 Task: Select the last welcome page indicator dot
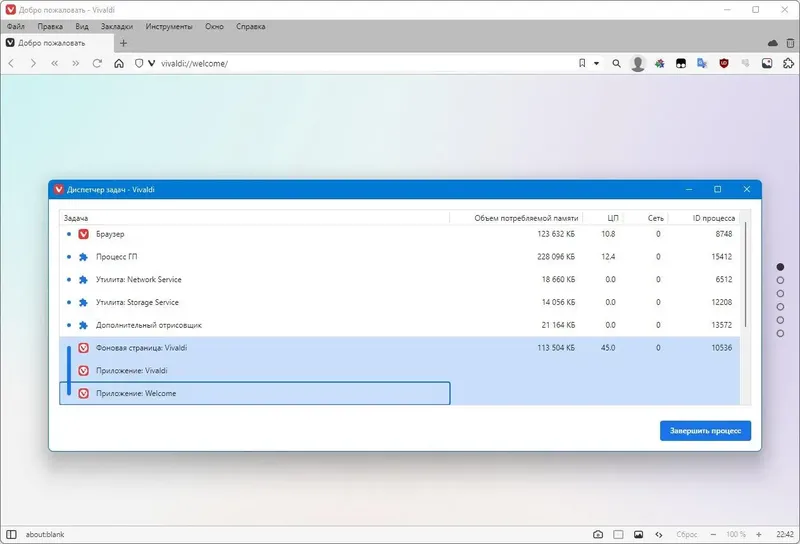point(780,333)
